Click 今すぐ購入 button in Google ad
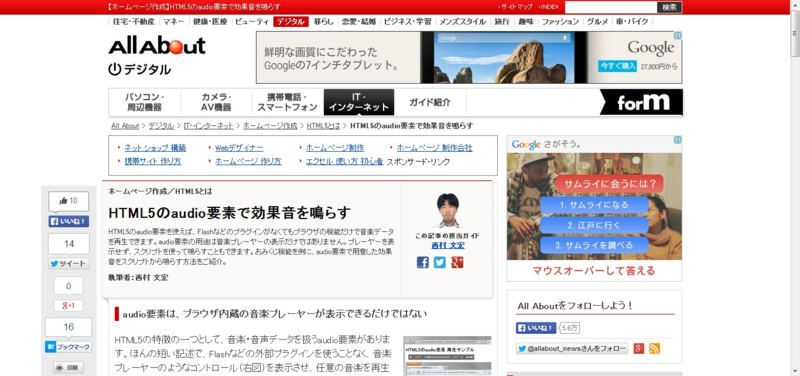 coord(617,66)
